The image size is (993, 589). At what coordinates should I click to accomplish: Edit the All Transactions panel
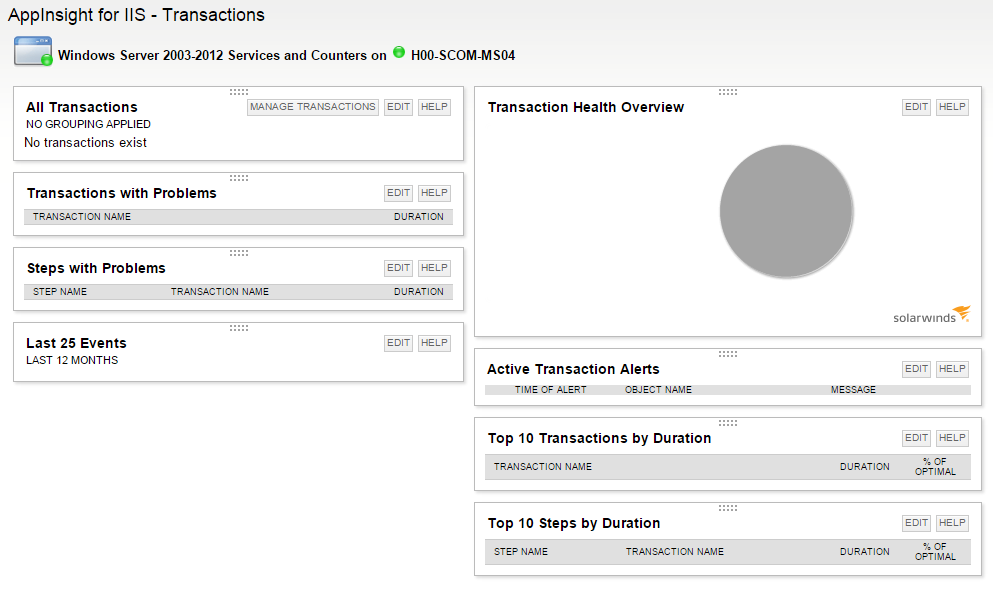click(398, 107)
